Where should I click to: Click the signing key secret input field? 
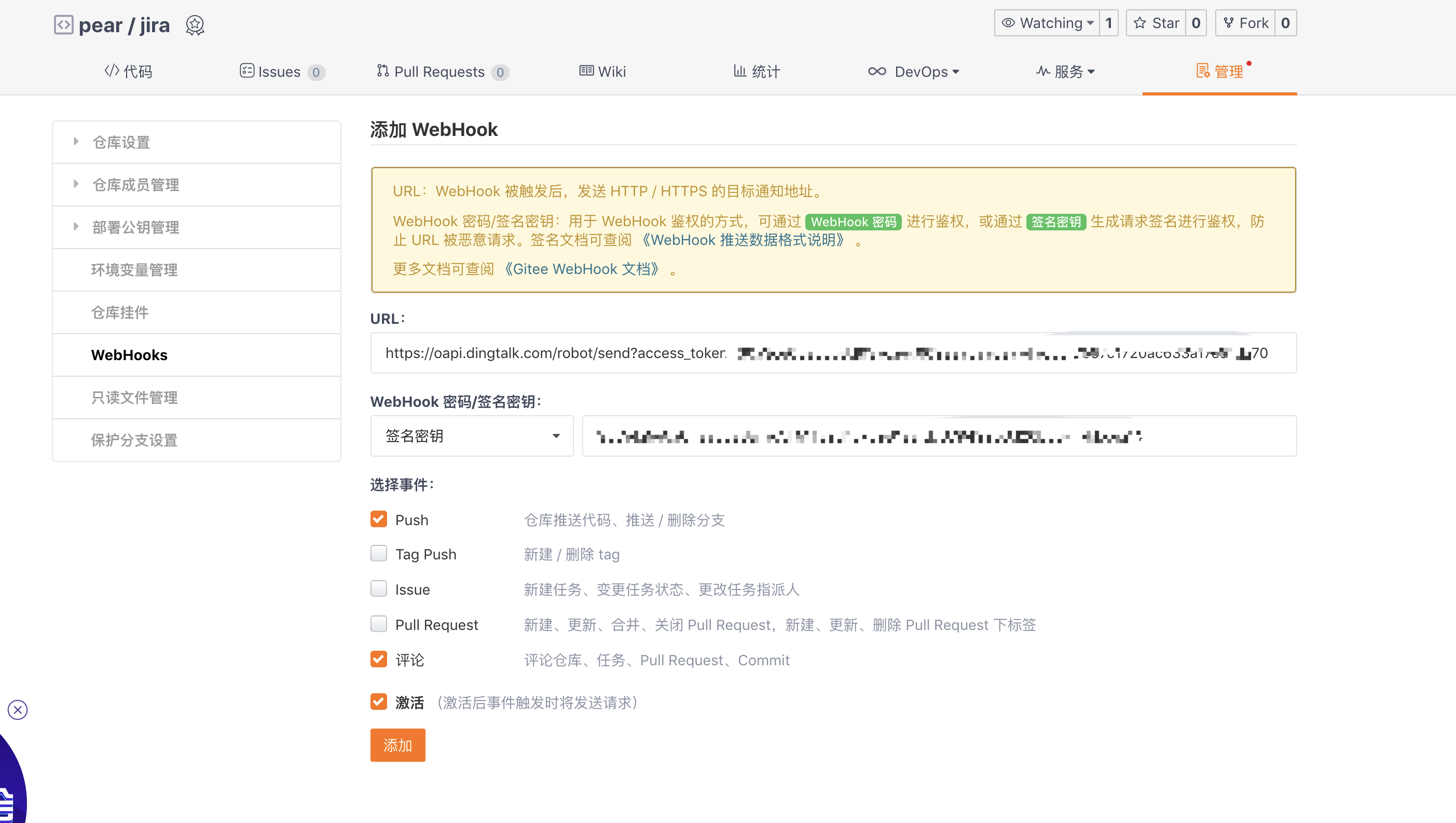[x=939, y=436]
